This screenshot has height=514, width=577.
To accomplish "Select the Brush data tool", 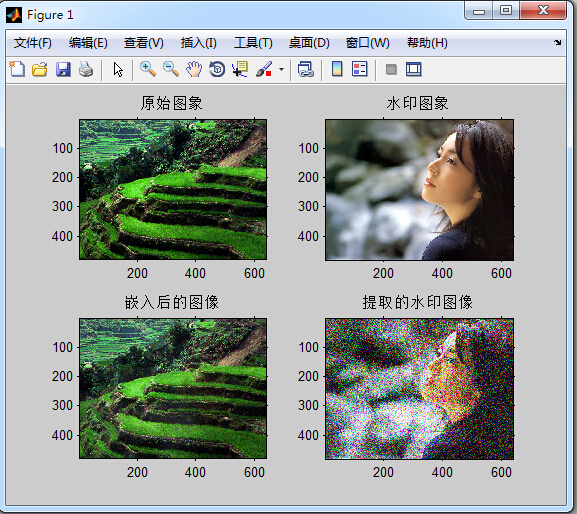I will coord(264,69).
